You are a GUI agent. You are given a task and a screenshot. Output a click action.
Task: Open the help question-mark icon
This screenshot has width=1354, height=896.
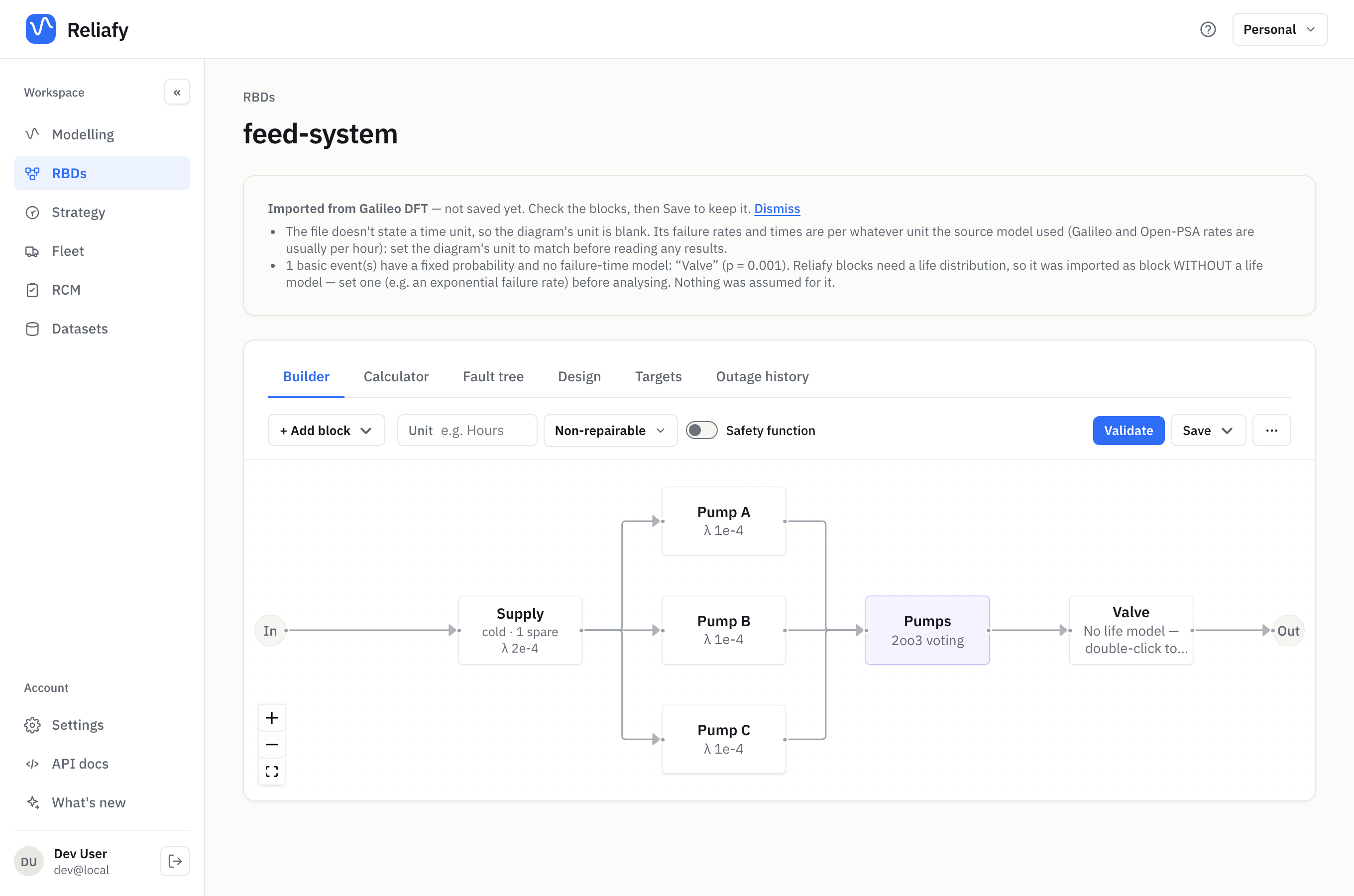point(1207,30)
